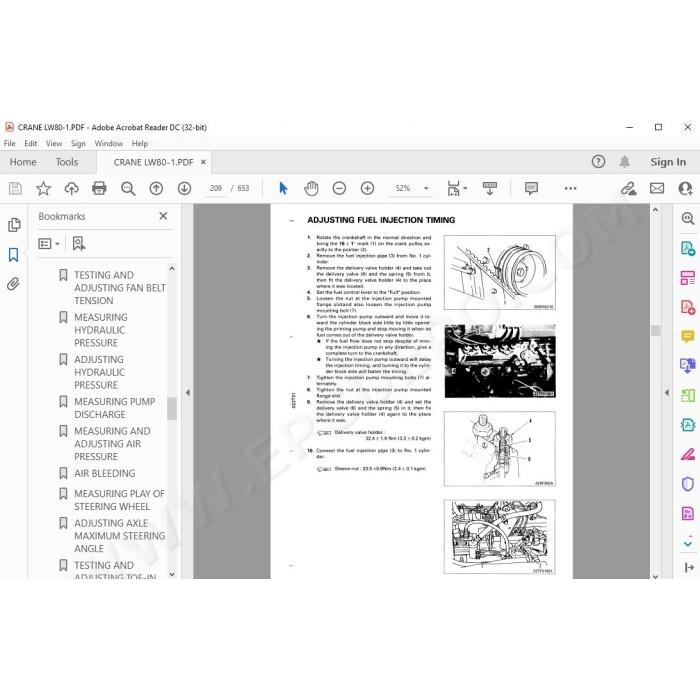The width and height of the screenshot is (700, 700).
Task: Go to next page arrow
Action: pyautogui.click(x=184, y=188)
